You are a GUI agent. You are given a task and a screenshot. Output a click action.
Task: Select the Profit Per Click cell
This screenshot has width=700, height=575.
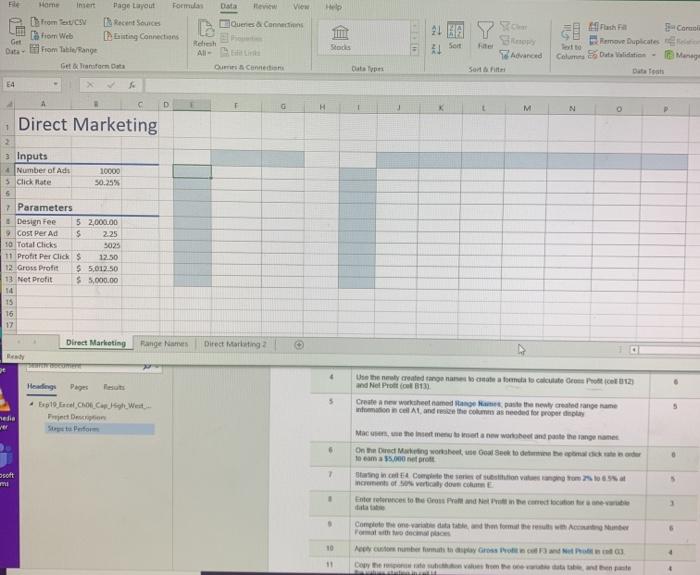pos(44,256)
